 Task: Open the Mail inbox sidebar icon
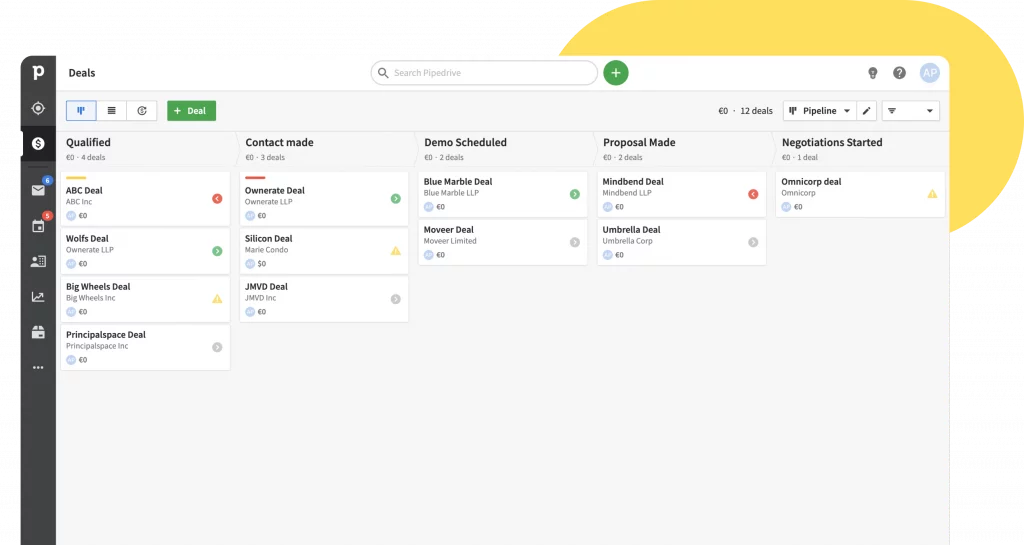(38, 190)
